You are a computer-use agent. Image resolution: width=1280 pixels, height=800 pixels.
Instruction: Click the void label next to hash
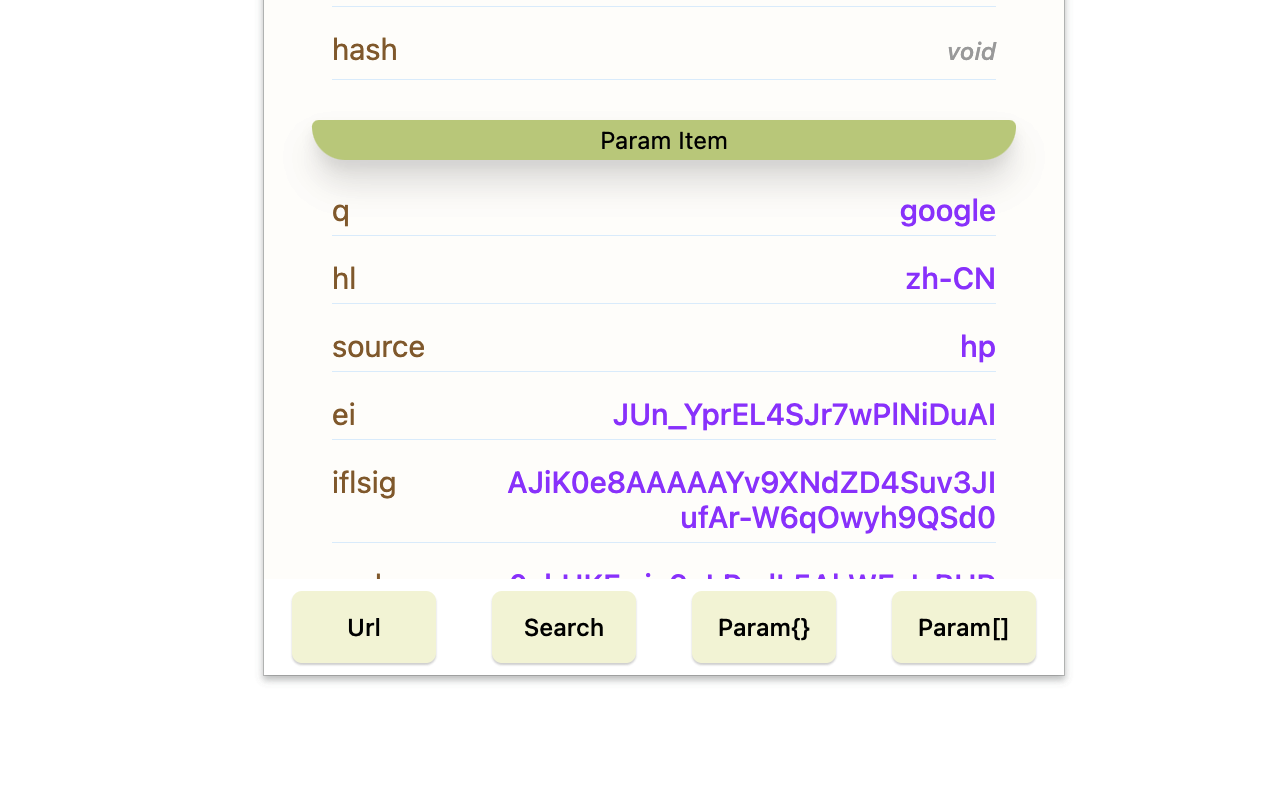pyautogui.click(x=971, y=51)
